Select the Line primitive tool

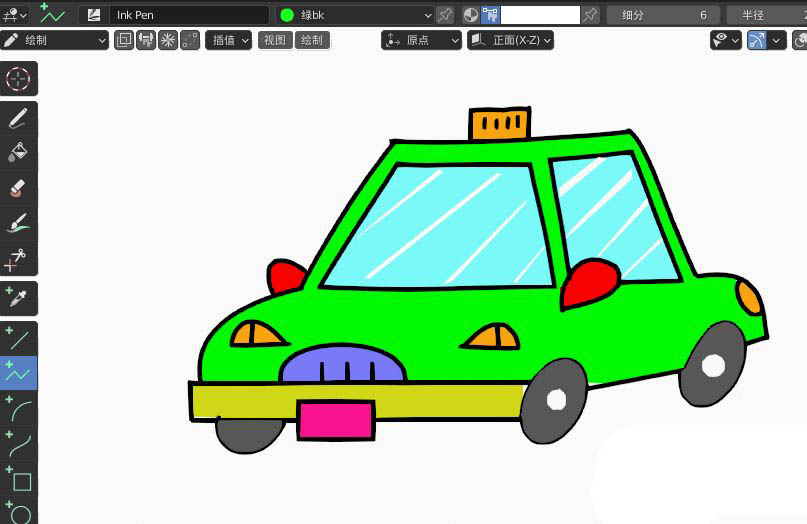coord(19,338)
